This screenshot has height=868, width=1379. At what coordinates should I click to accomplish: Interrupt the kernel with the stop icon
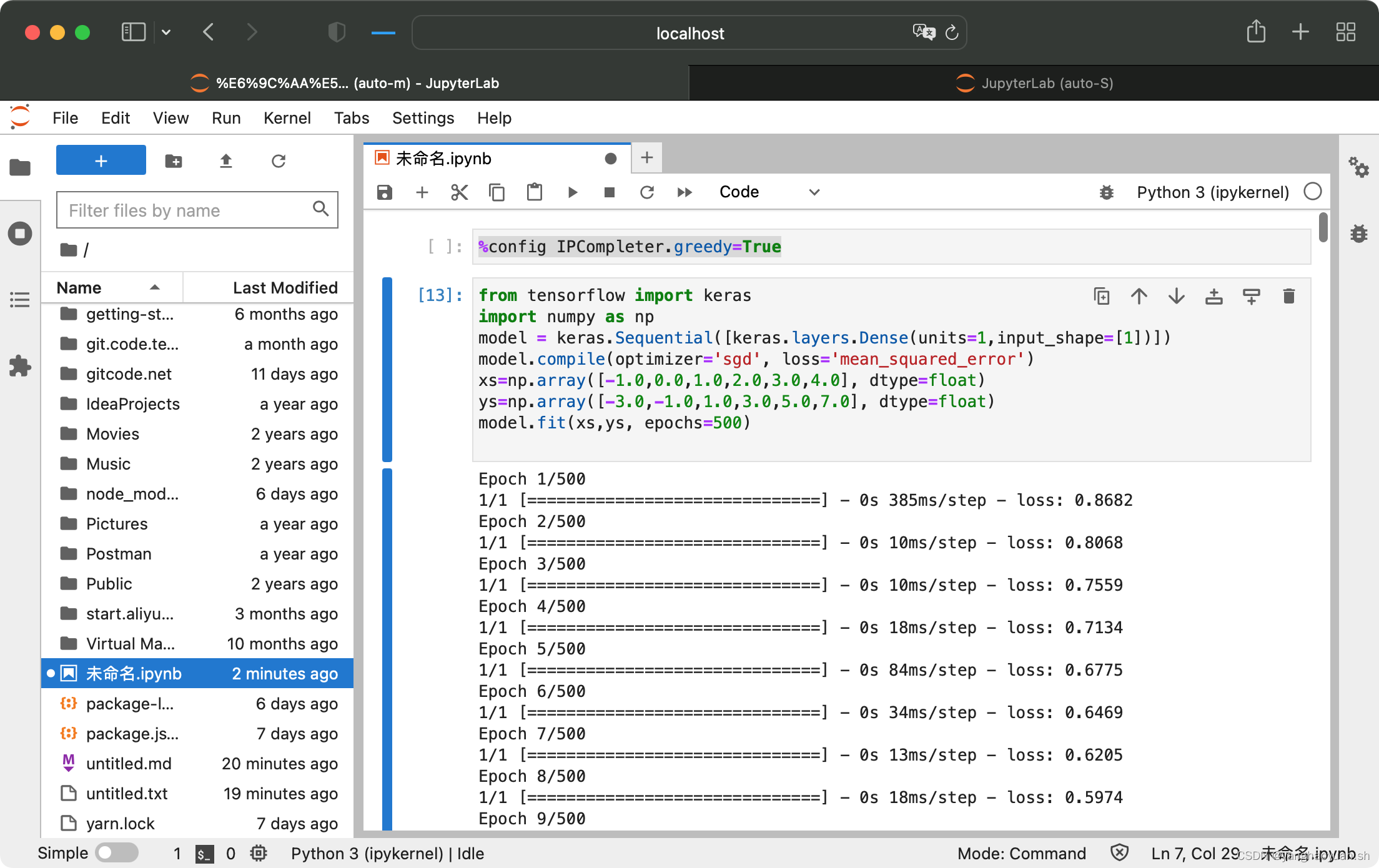click(x=610, y=192)
